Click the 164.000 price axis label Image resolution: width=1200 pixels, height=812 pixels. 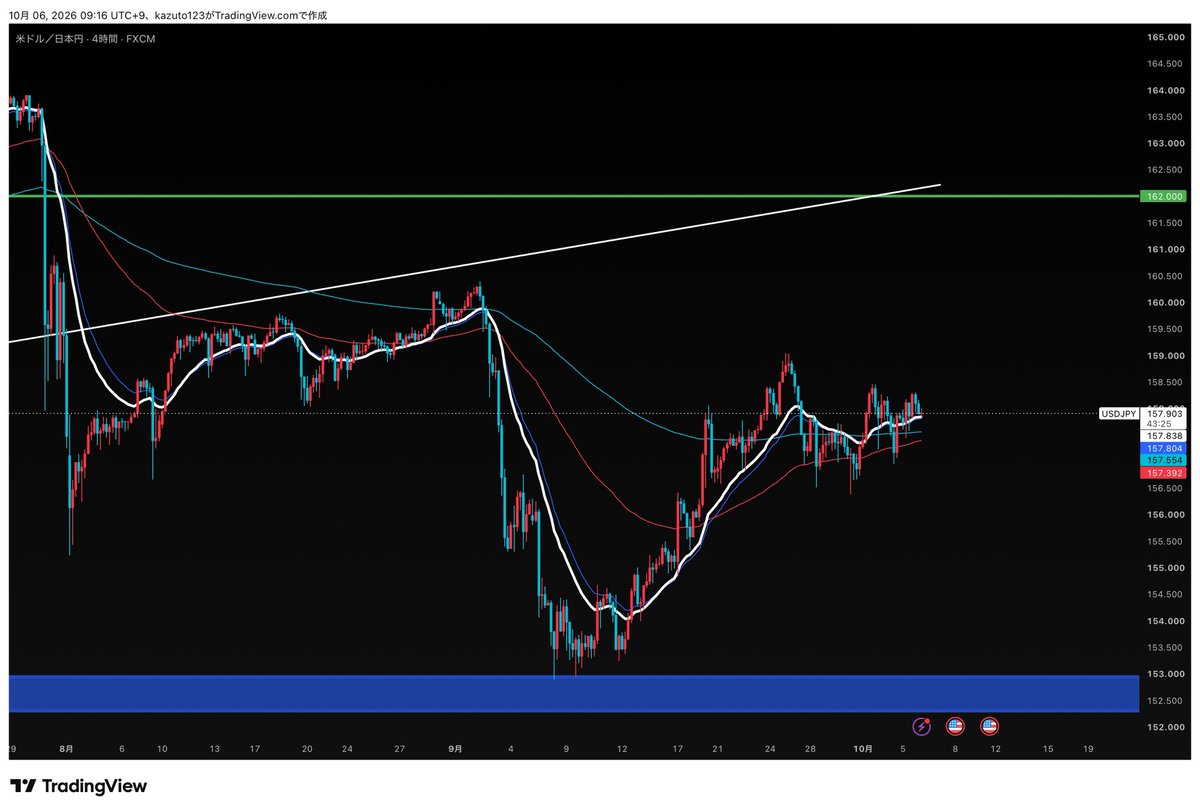(1165, 90)
